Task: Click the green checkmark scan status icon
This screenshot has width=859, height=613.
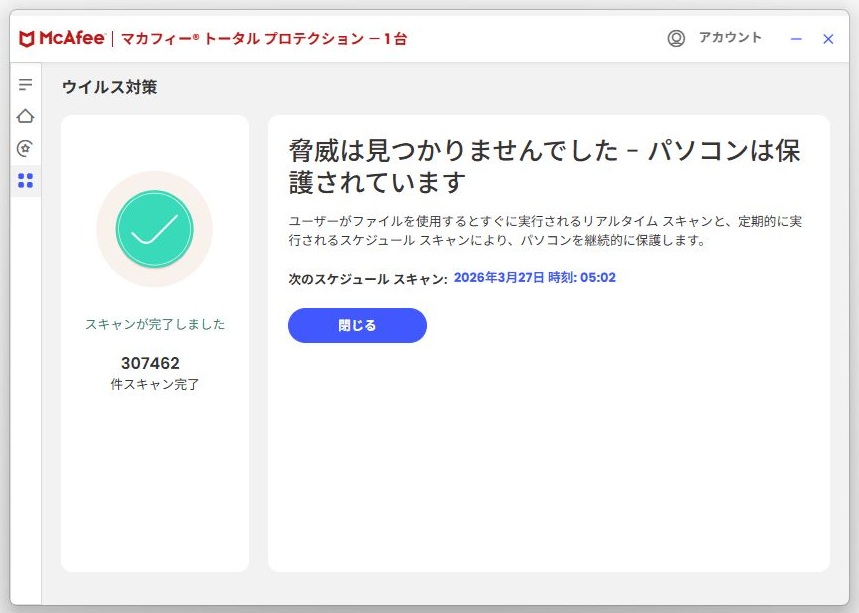Action: (x=154, y=229)
